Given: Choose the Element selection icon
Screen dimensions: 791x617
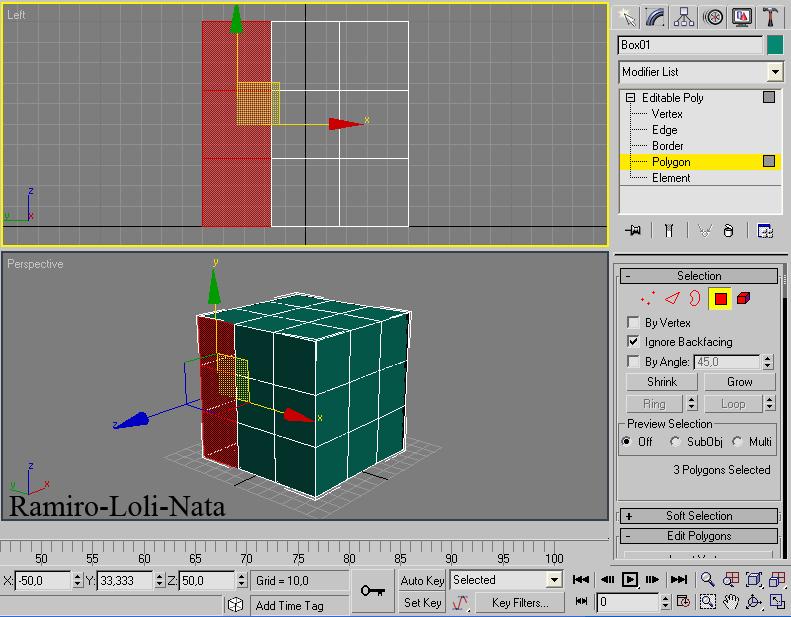Looking at the screenshot, I should [743, 299].
